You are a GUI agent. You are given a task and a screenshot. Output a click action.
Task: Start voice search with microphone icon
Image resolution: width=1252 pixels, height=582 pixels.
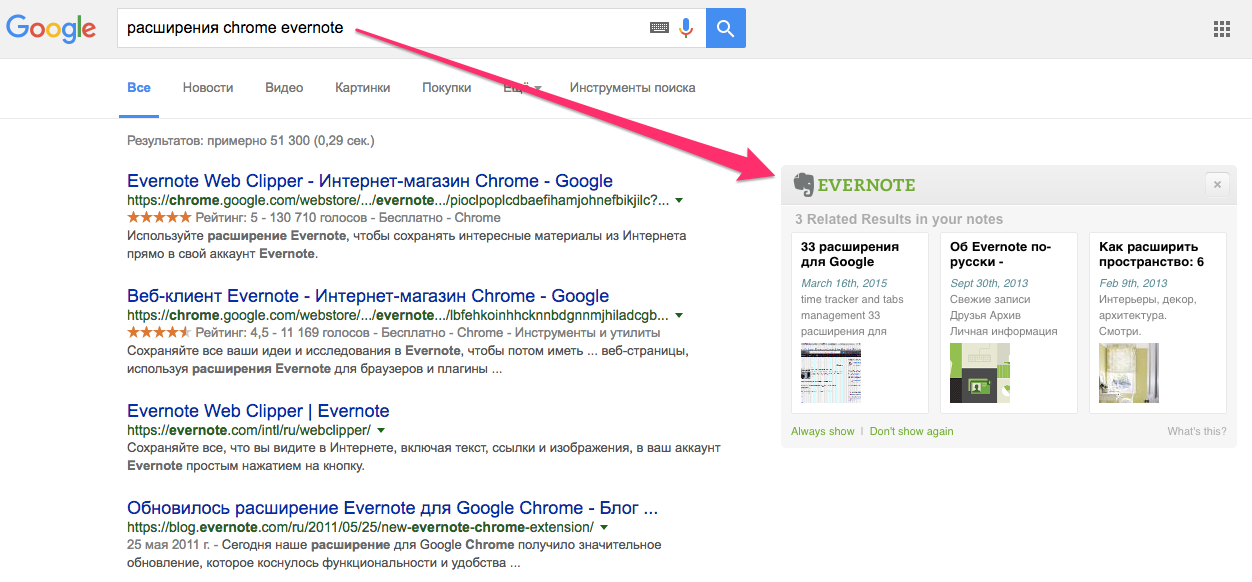click(x=686, y=28)
